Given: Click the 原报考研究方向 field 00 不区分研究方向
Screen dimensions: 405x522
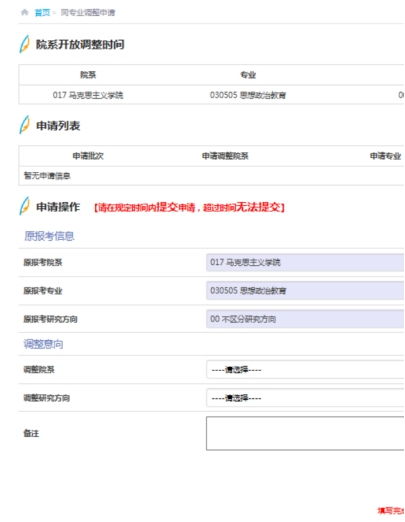Looking at the screenshot, I should (305, 319).
